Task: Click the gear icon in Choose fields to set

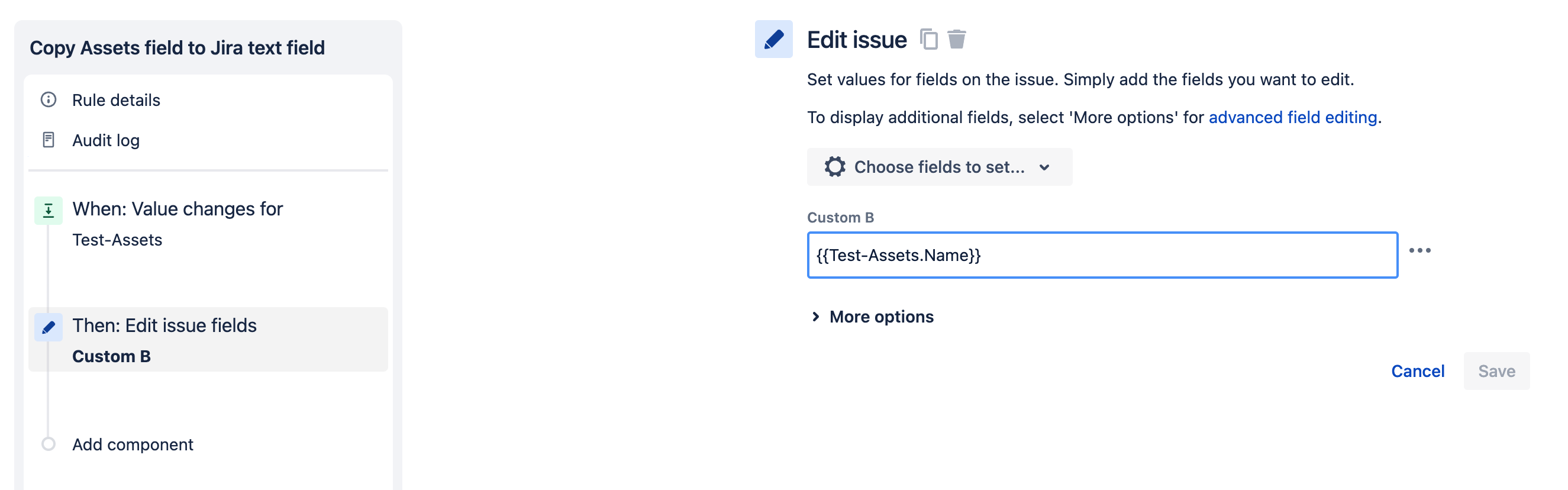Action: [834, 167]
